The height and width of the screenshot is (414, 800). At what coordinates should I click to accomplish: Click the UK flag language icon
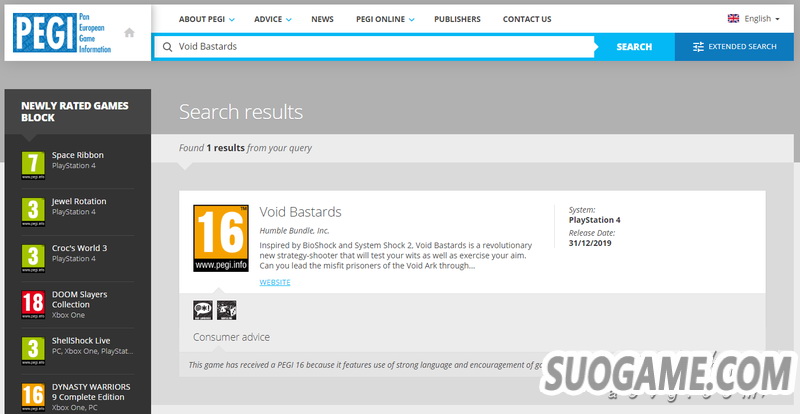click(733, 19)
